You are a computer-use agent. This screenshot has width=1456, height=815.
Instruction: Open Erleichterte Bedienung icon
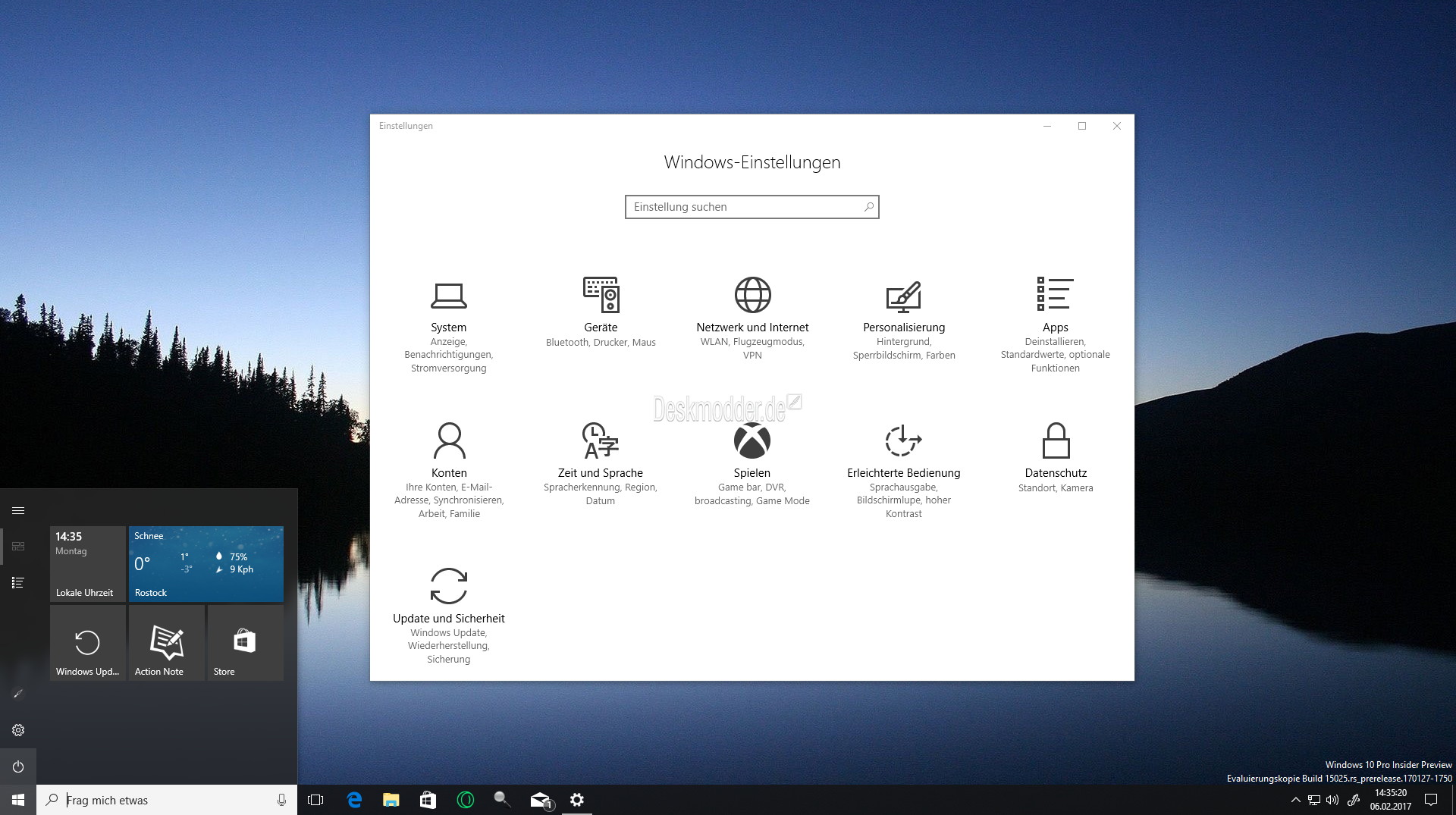click(903, 440)
